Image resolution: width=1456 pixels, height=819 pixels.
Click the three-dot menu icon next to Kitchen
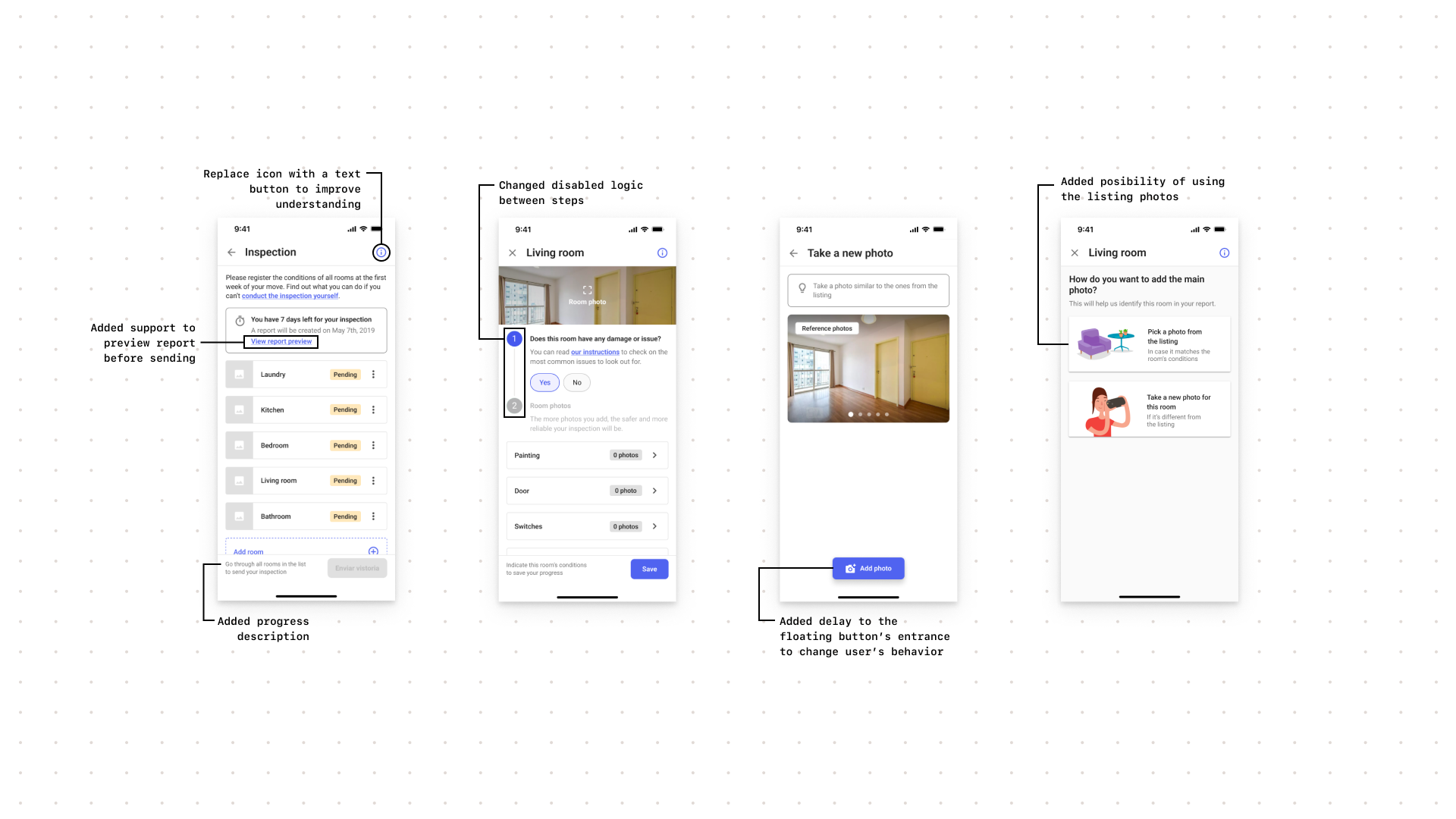pos(374,409)
